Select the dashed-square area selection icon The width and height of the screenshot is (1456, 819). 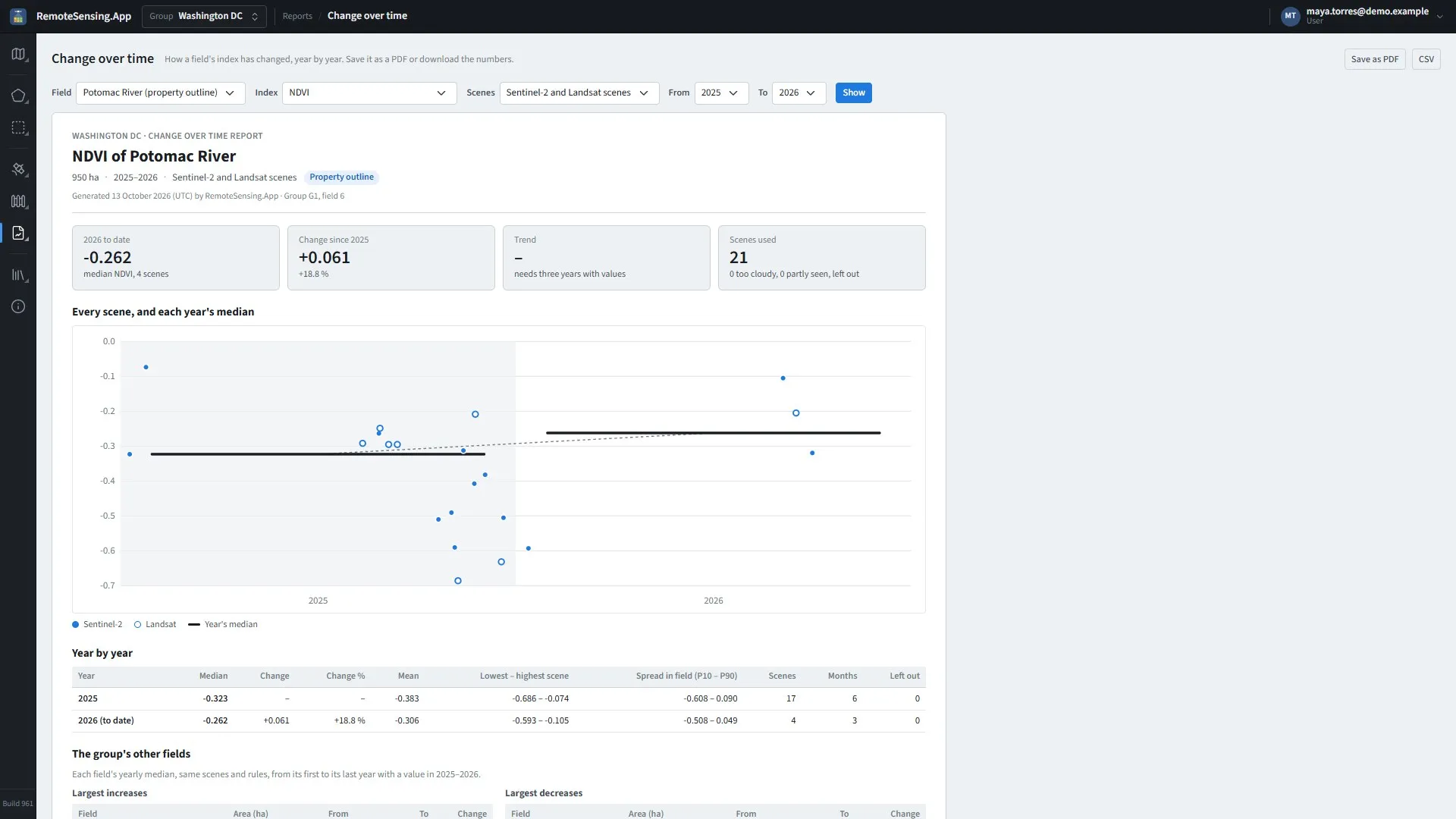[18, 128]
